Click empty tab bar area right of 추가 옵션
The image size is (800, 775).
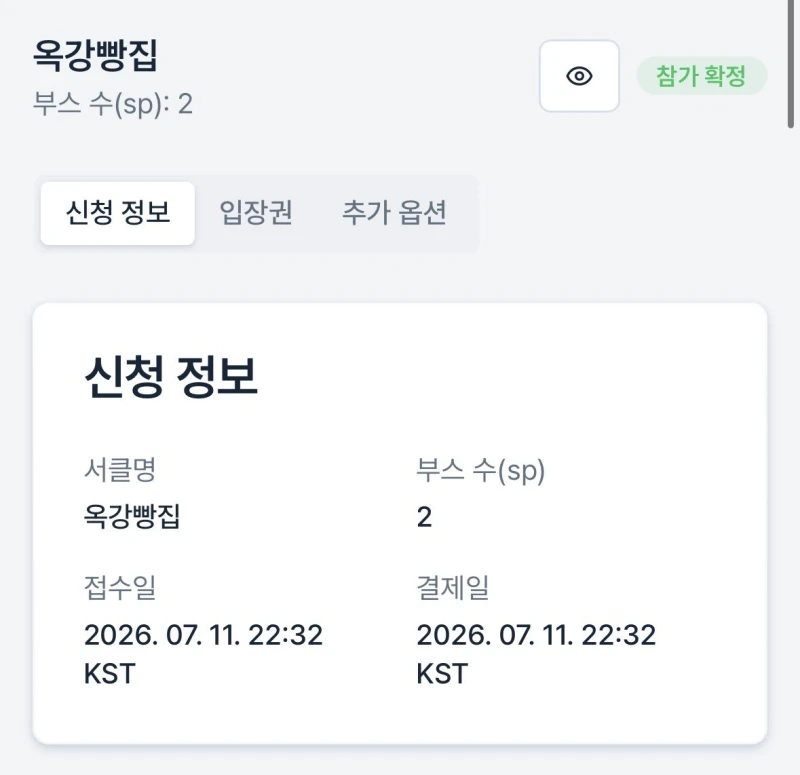(472, 213)
